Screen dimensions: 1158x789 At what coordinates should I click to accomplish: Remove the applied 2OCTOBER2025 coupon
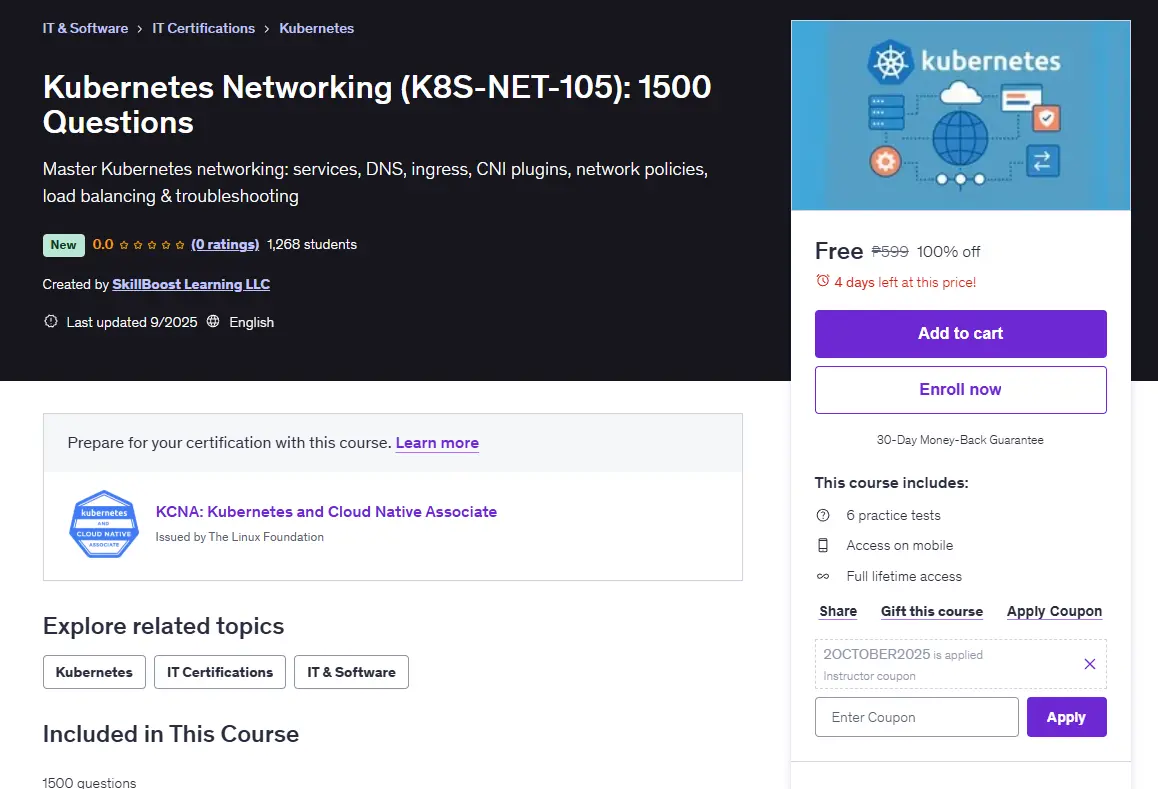(1089, 664)
